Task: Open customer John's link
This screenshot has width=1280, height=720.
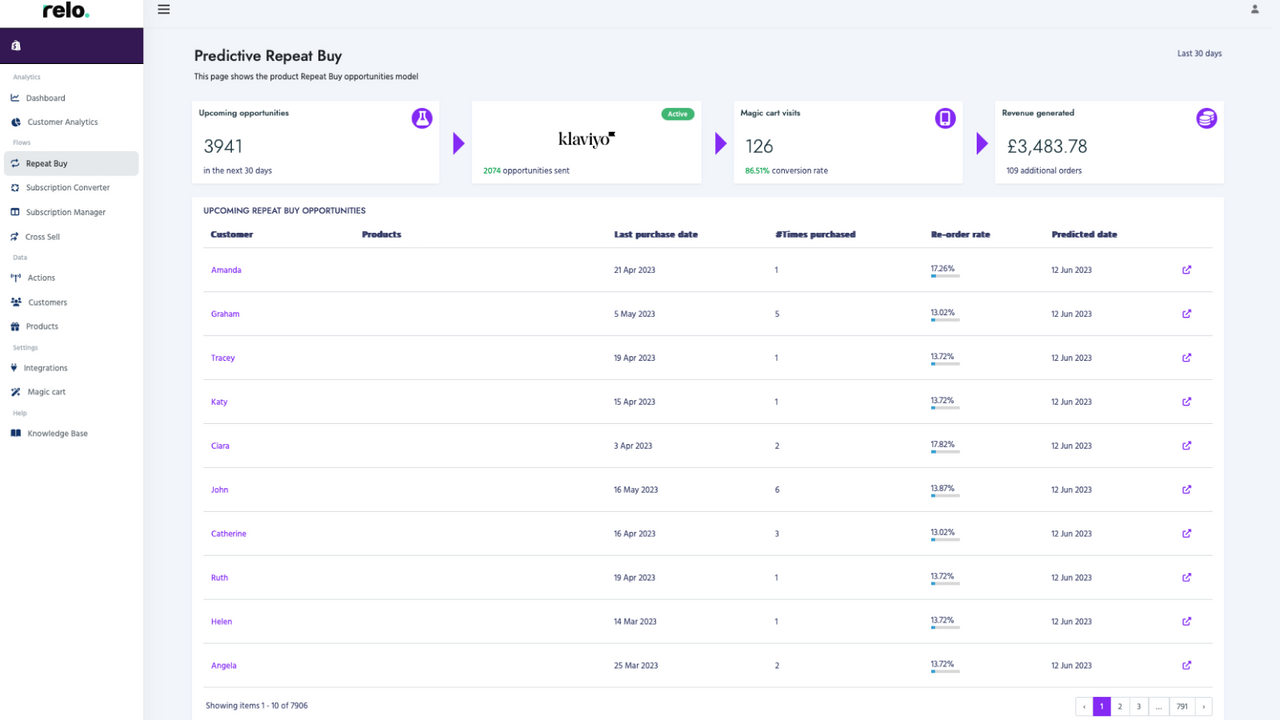Action: (x=220, y=490)
